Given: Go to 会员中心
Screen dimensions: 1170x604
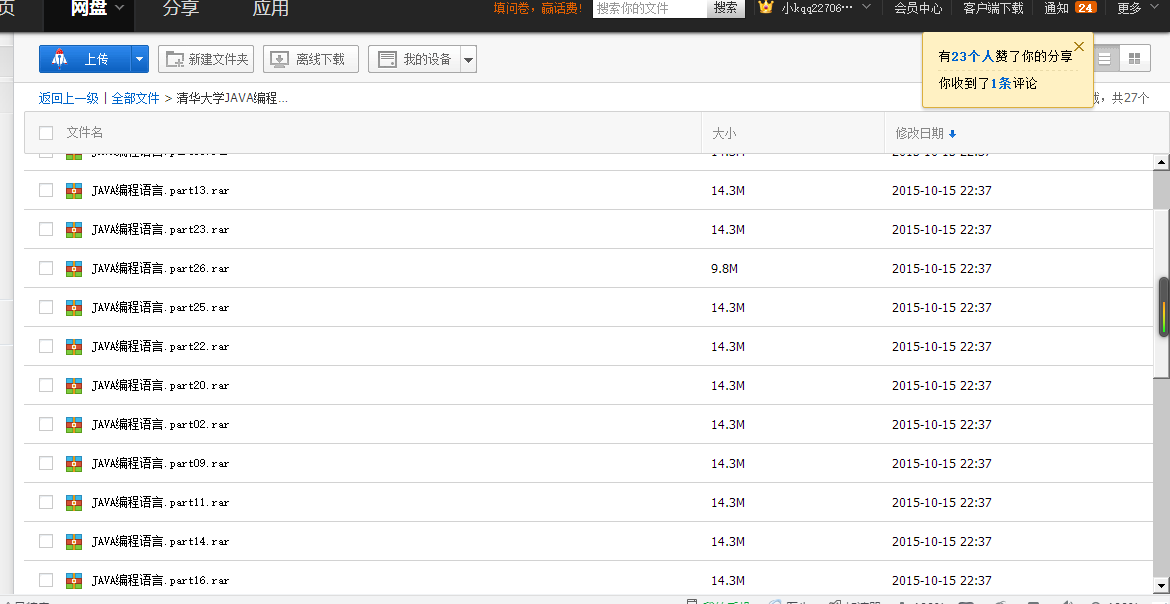Looking at the screenshot, I should [918, 7].
